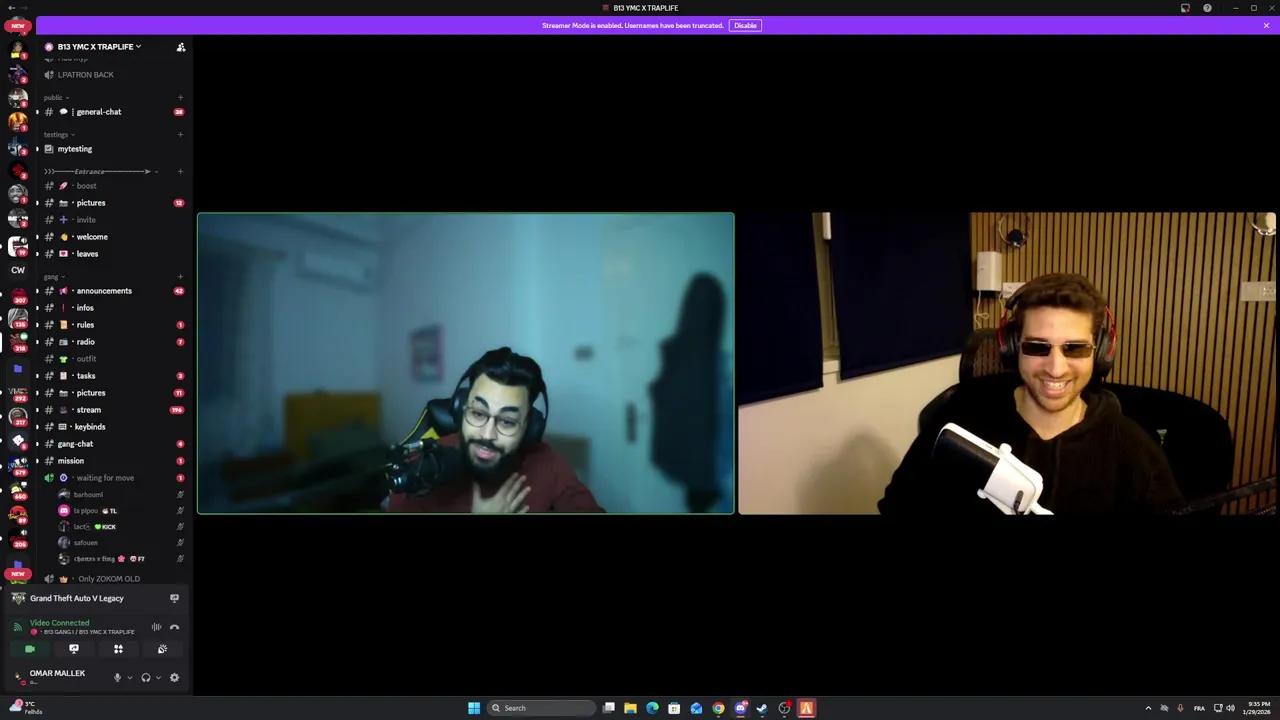Open taskbar volume control
The image size is (1280, 720).
click(x=1230, y=708)
